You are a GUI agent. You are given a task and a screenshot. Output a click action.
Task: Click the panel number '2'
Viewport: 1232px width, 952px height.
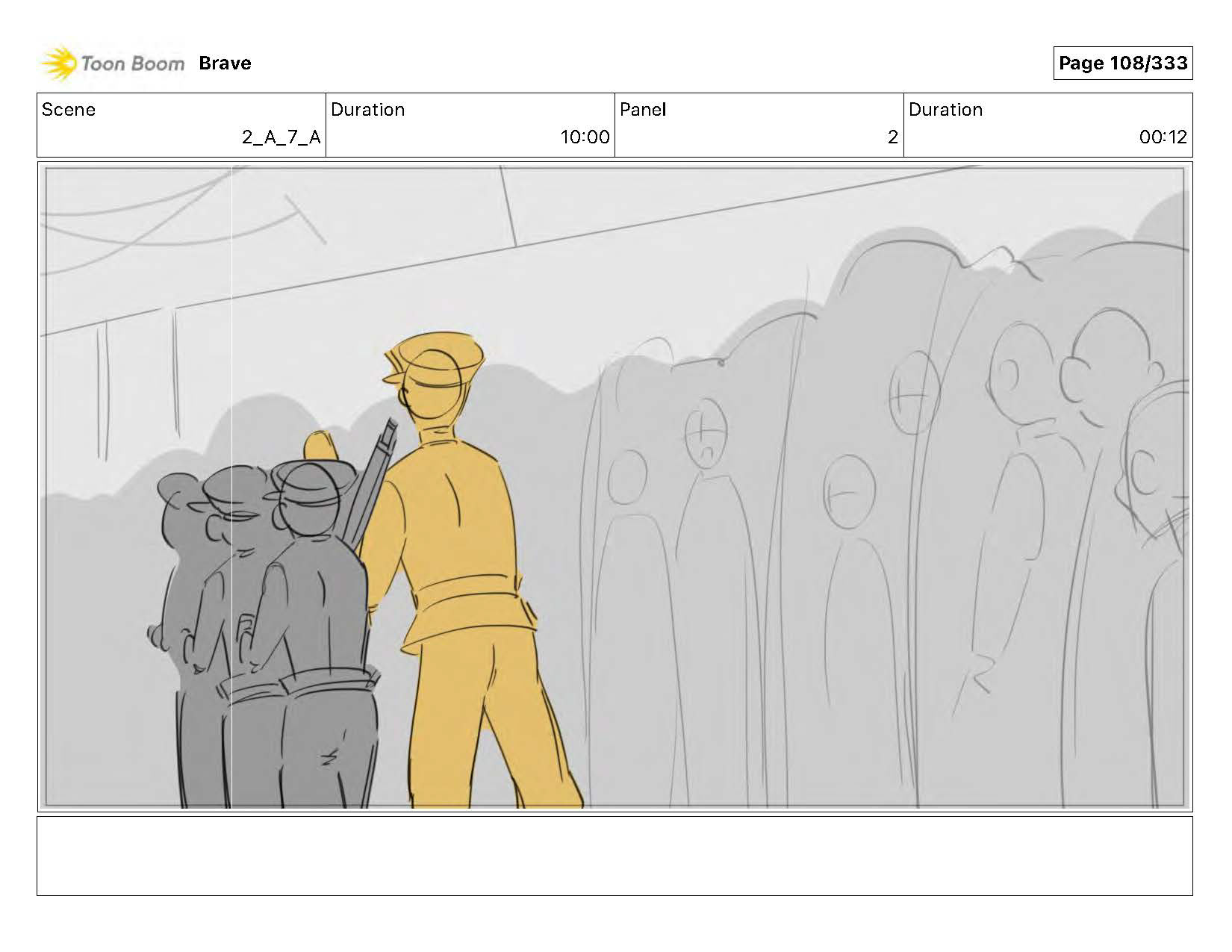click(892, 137)
